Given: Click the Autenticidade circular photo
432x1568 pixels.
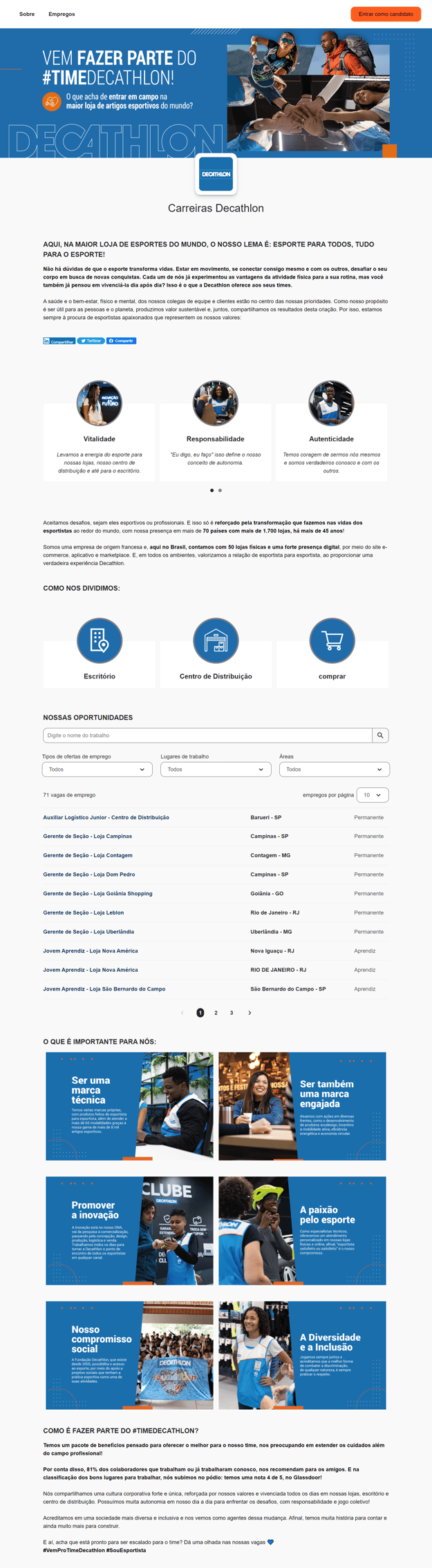Looking at the screenshot, I should [x=331, y=403].
